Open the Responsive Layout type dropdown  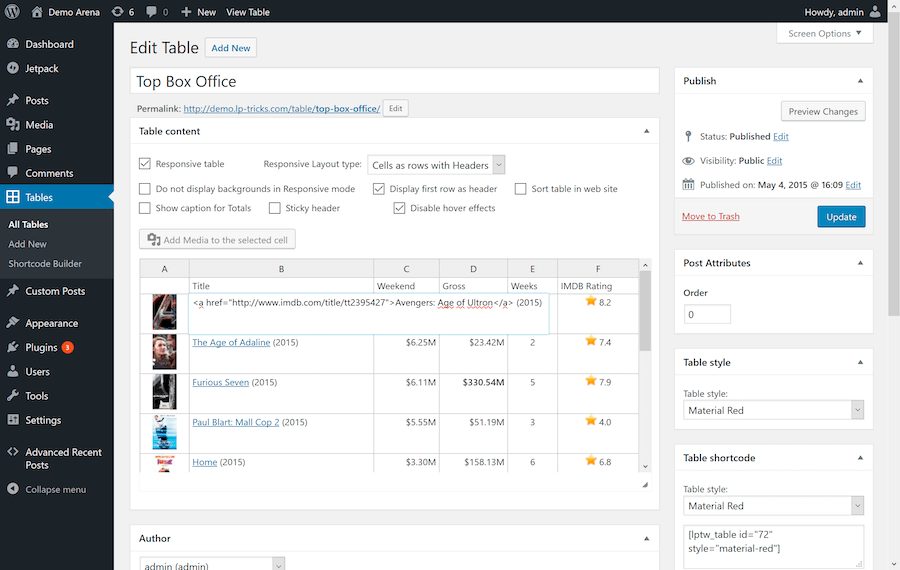[436, 165]
